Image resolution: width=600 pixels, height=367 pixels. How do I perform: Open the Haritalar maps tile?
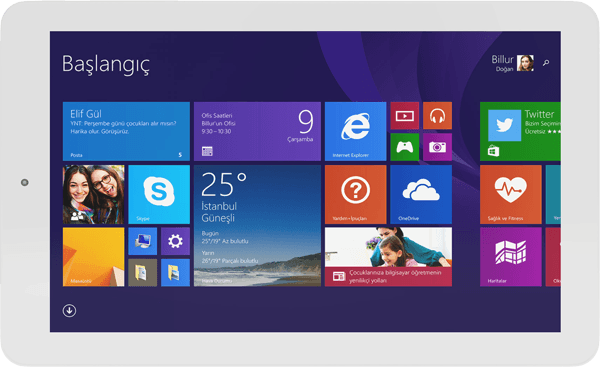[511, 257]
